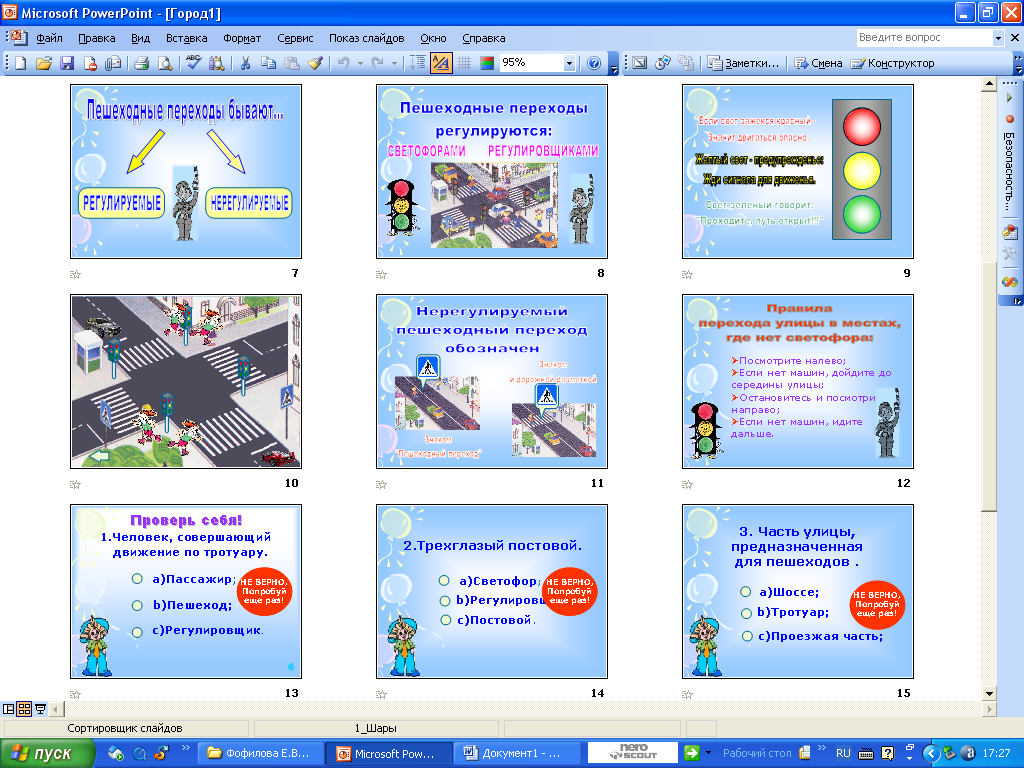1024x768 pixels.
Task: Select the Format Painter brush icon
Action: tap(315, 63)
